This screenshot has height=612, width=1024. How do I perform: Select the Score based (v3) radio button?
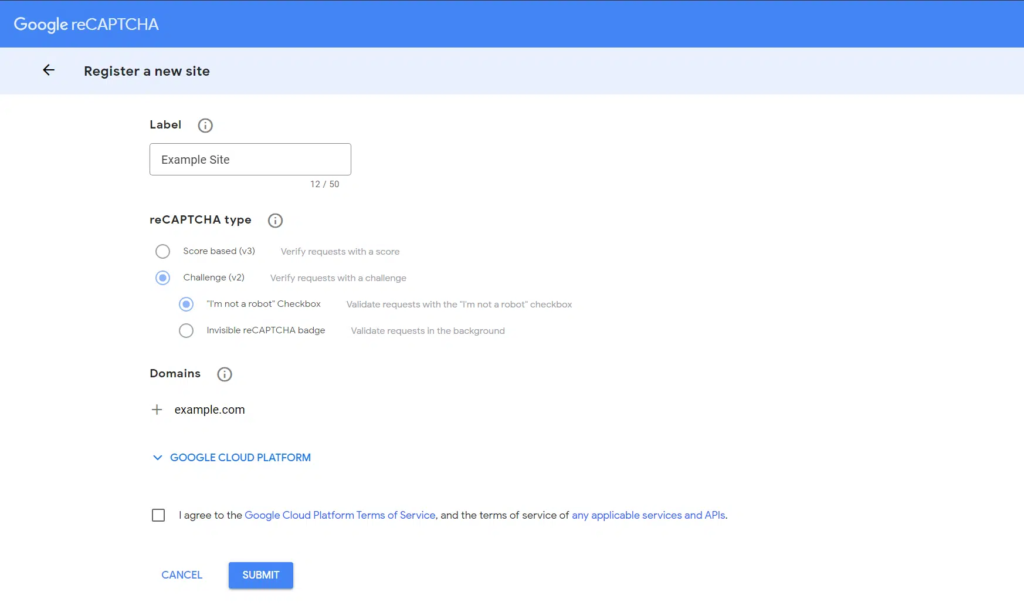coord(162,251)
